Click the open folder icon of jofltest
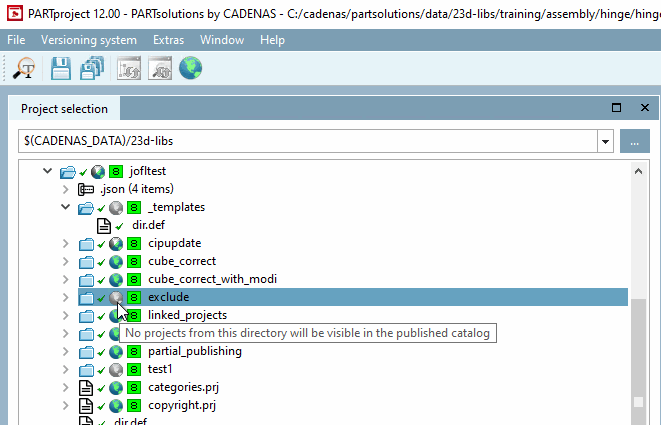The image size is (661, 425). point(68,172)
